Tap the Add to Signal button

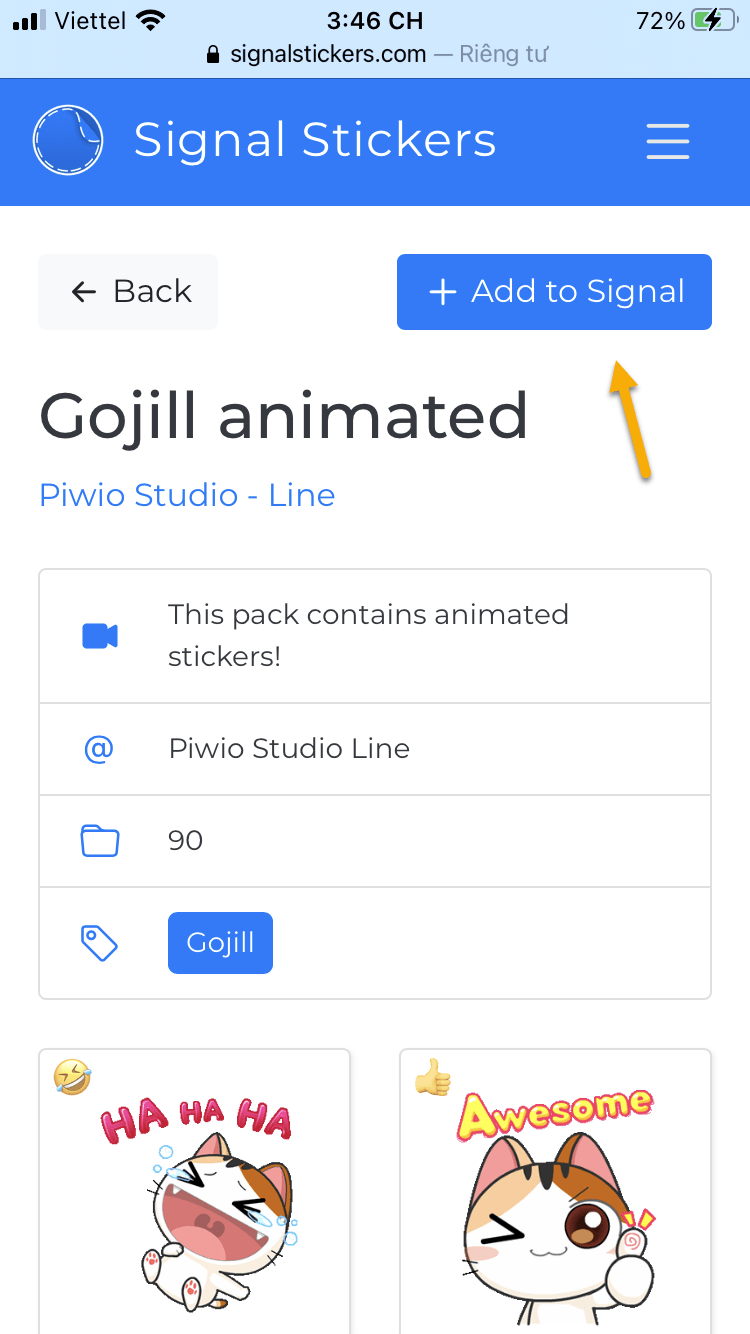[554, 292]
